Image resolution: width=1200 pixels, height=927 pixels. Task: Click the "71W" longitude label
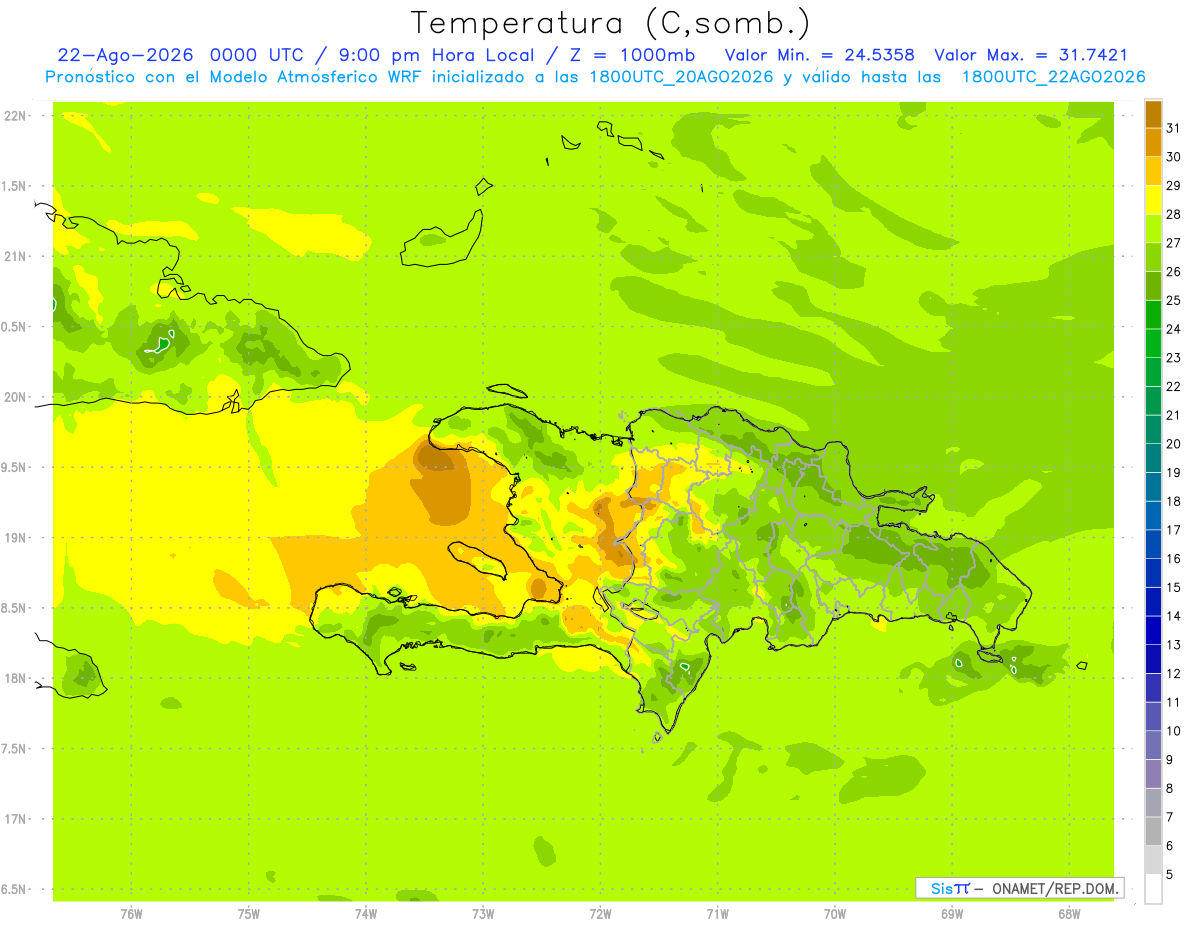[717, 914]
